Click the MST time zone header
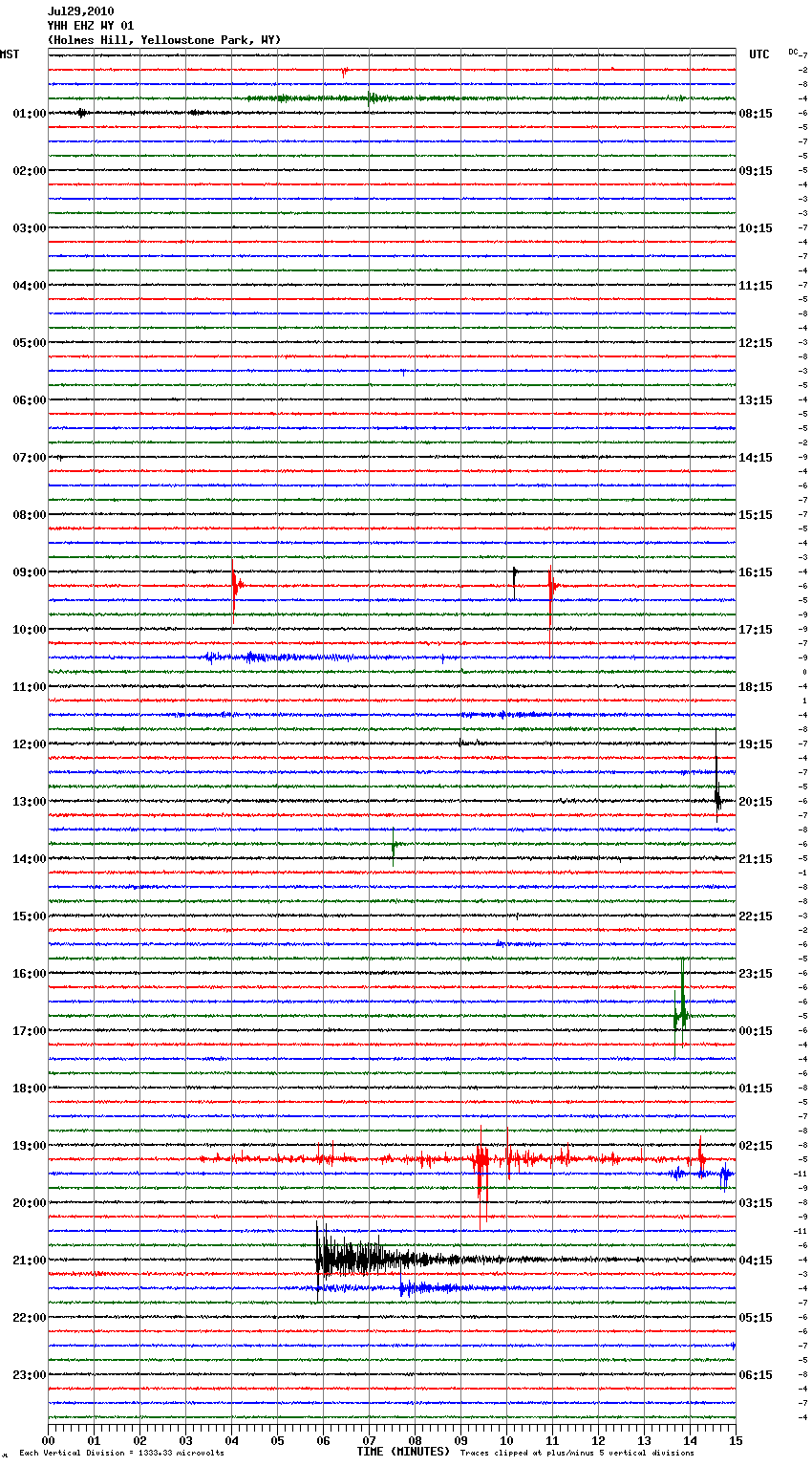Screen dimensions: 812x1466 [10, 54]
